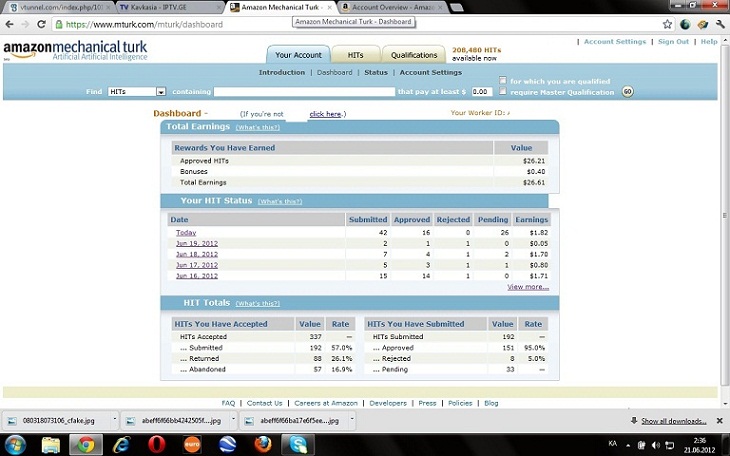Open Internet Explorer from taskbar

122,444
